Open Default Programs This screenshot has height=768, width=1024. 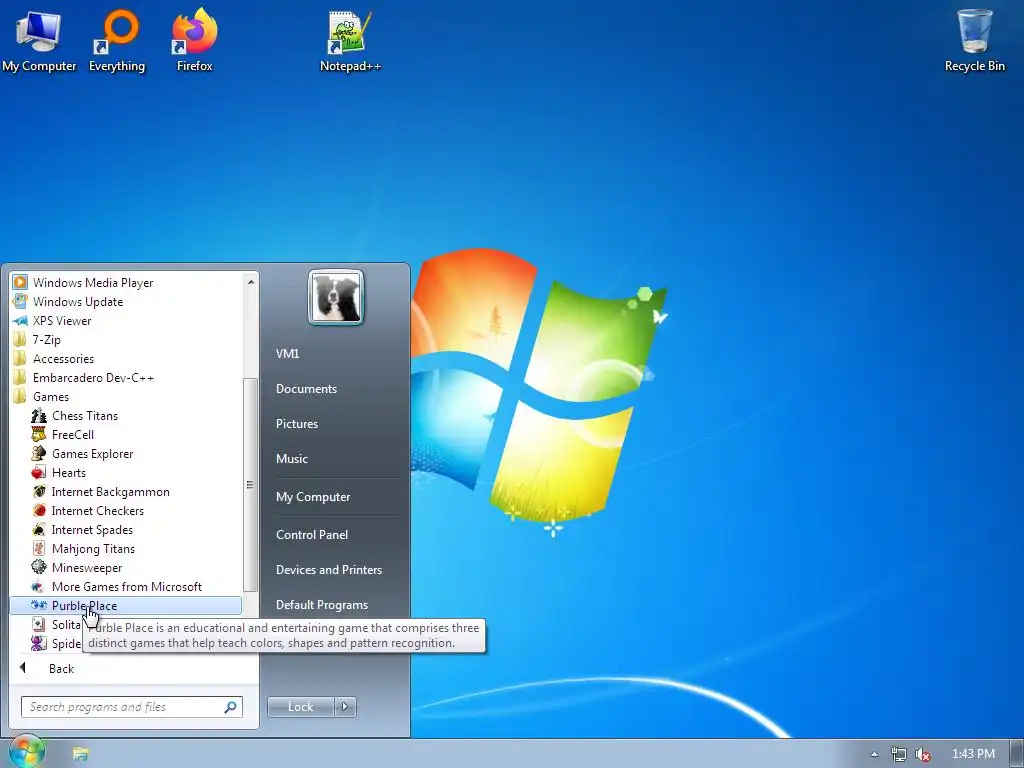(321, 605)
